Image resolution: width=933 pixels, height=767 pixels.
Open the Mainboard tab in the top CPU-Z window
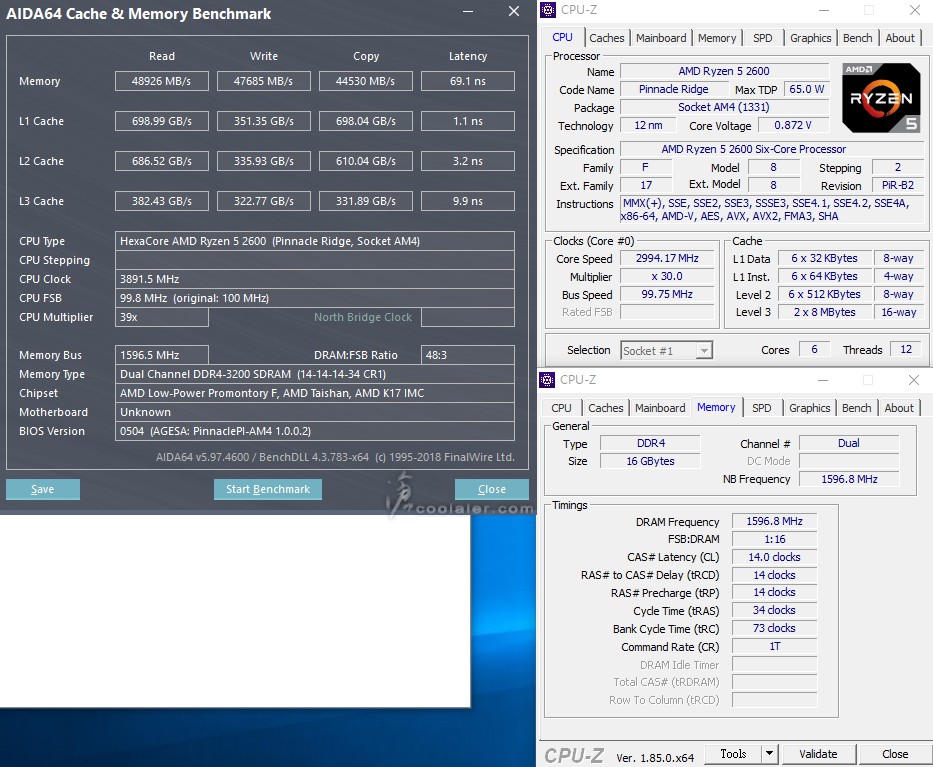tap(660, 38)
